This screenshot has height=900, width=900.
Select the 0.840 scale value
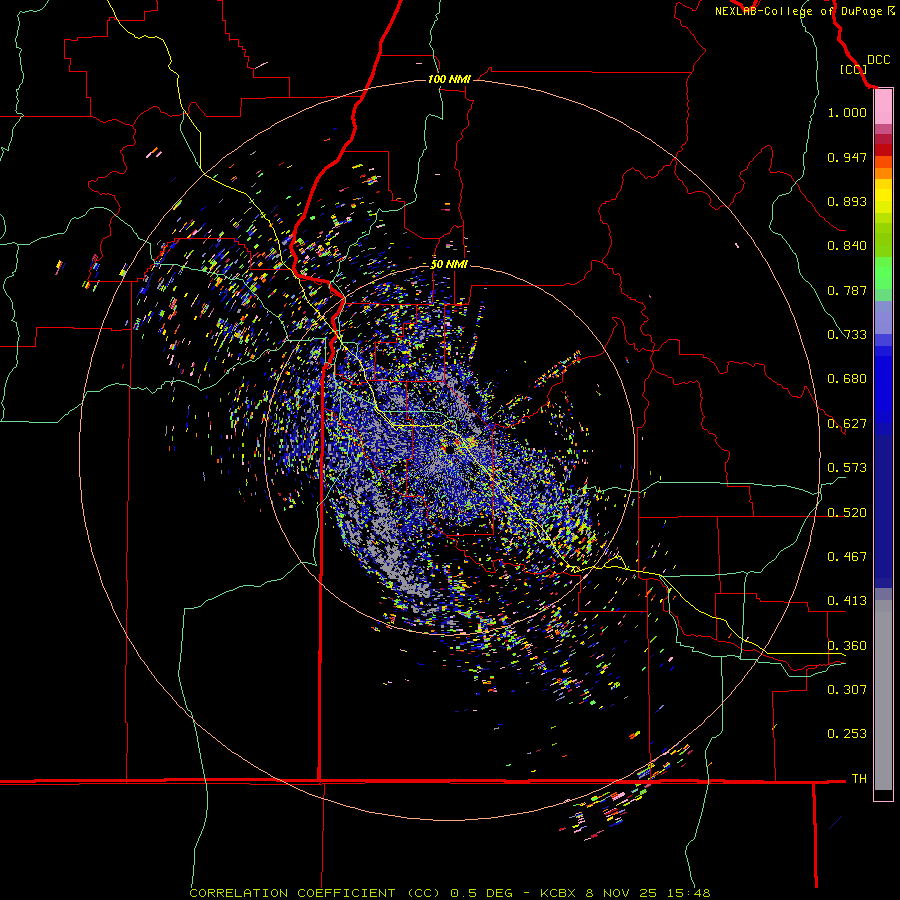point(847,246)
